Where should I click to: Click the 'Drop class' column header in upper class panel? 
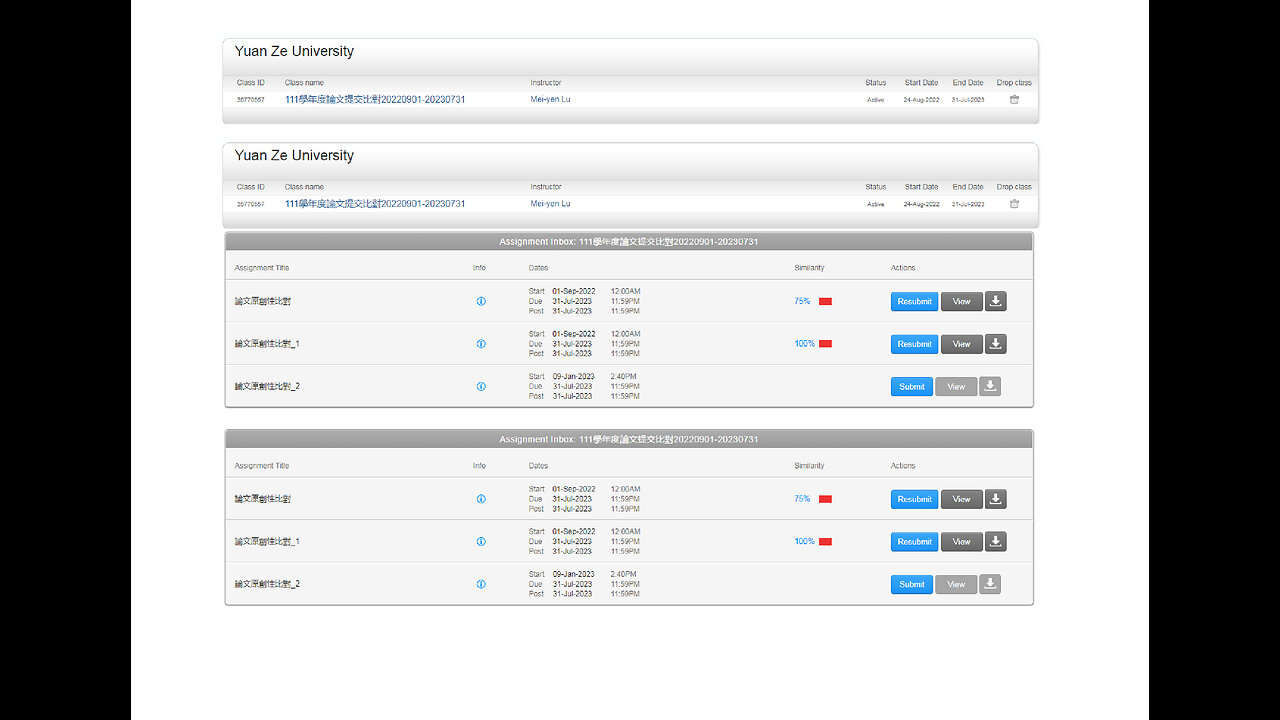click(1014, 83)
